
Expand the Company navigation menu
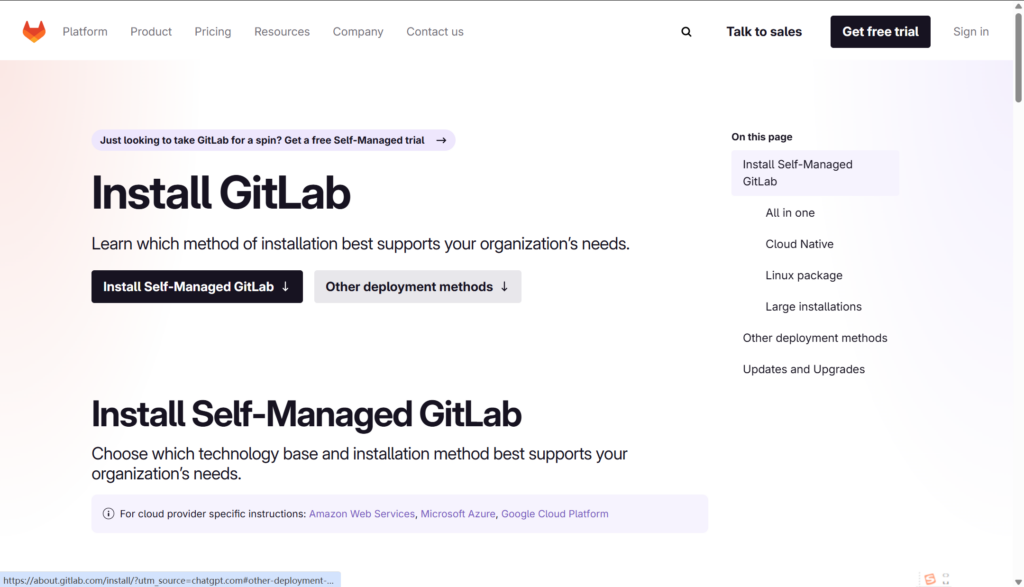click(x=358, y=32)
